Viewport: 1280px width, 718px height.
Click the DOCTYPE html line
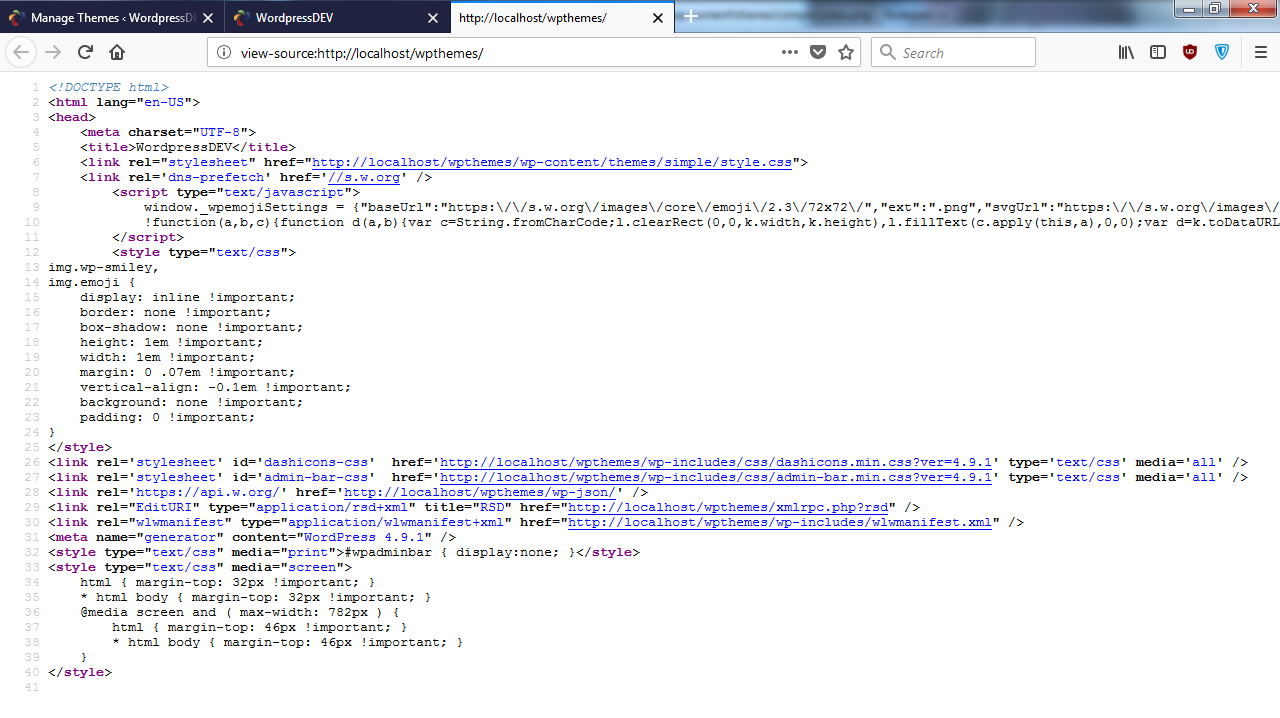pyautogui.click(x=108, y=87)
